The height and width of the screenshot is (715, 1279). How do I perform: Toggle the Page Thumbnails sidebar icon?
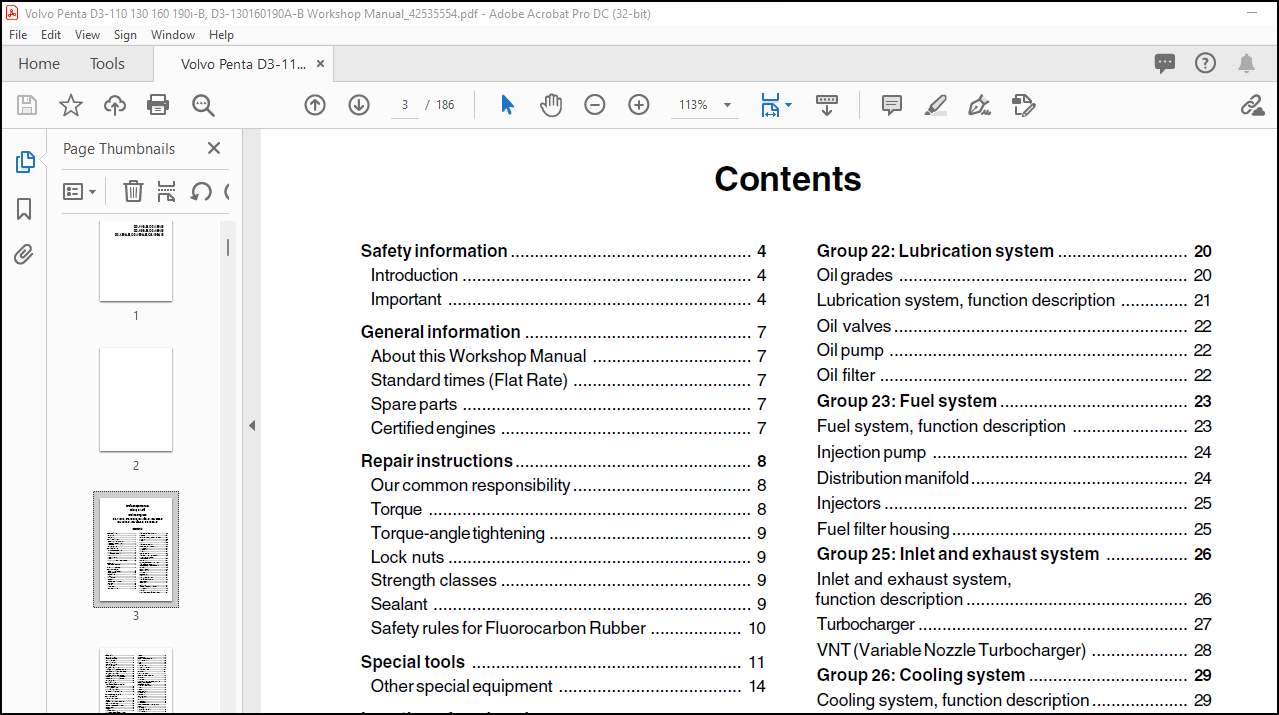(25, 162)
